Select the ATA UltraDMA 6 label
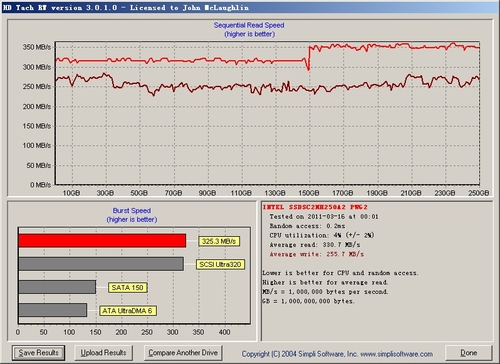 click(127, 311)
